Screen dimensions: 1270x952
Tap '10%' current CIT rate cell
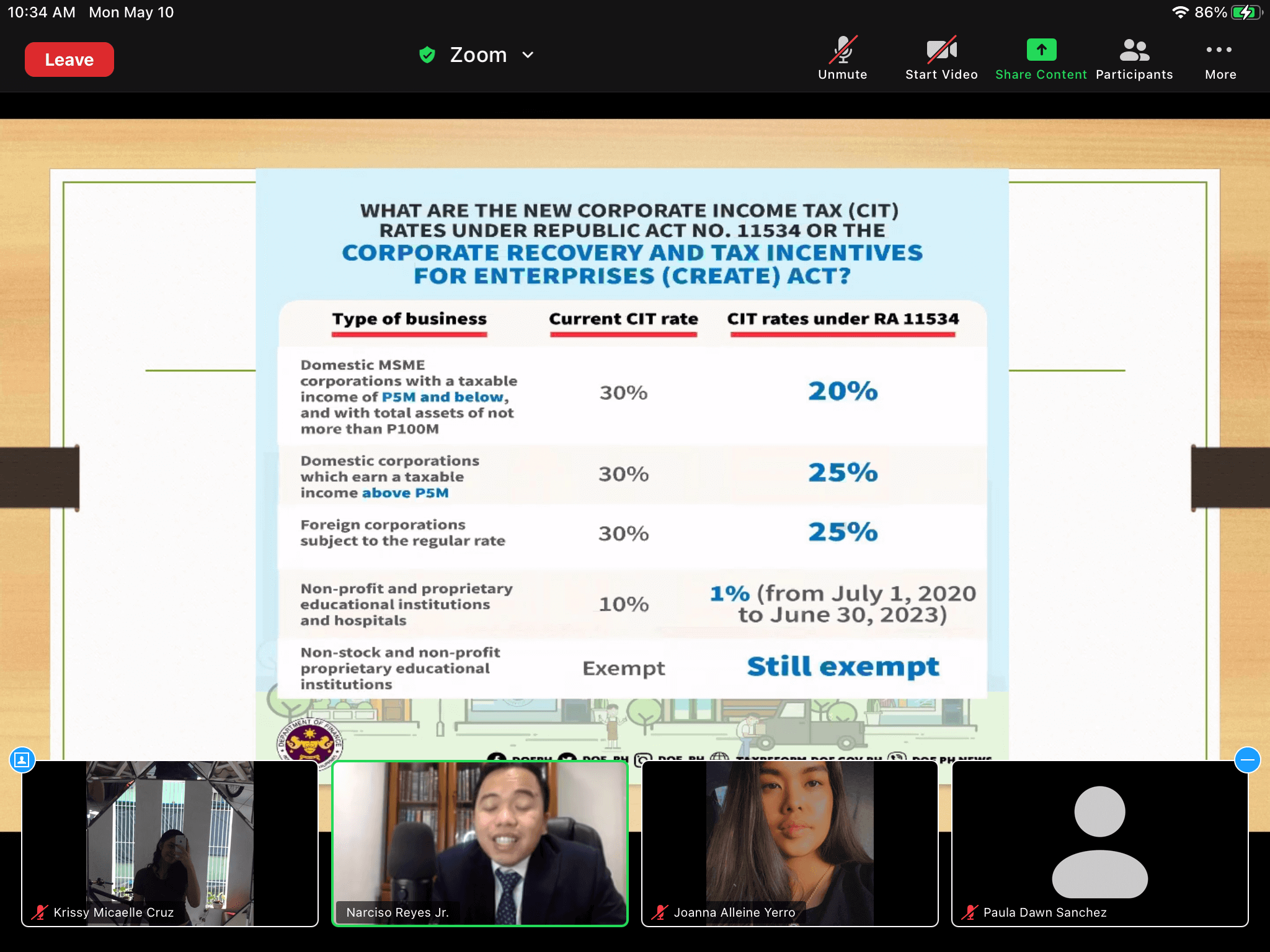click(x=623, y=604)
